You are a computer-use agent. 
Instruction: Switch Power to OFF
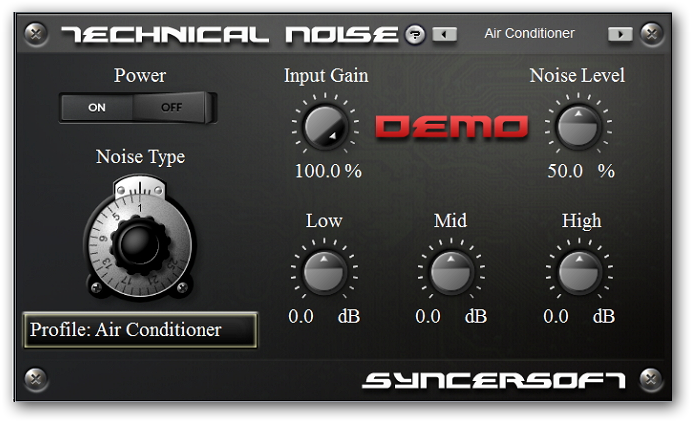(x=171, y=107)
